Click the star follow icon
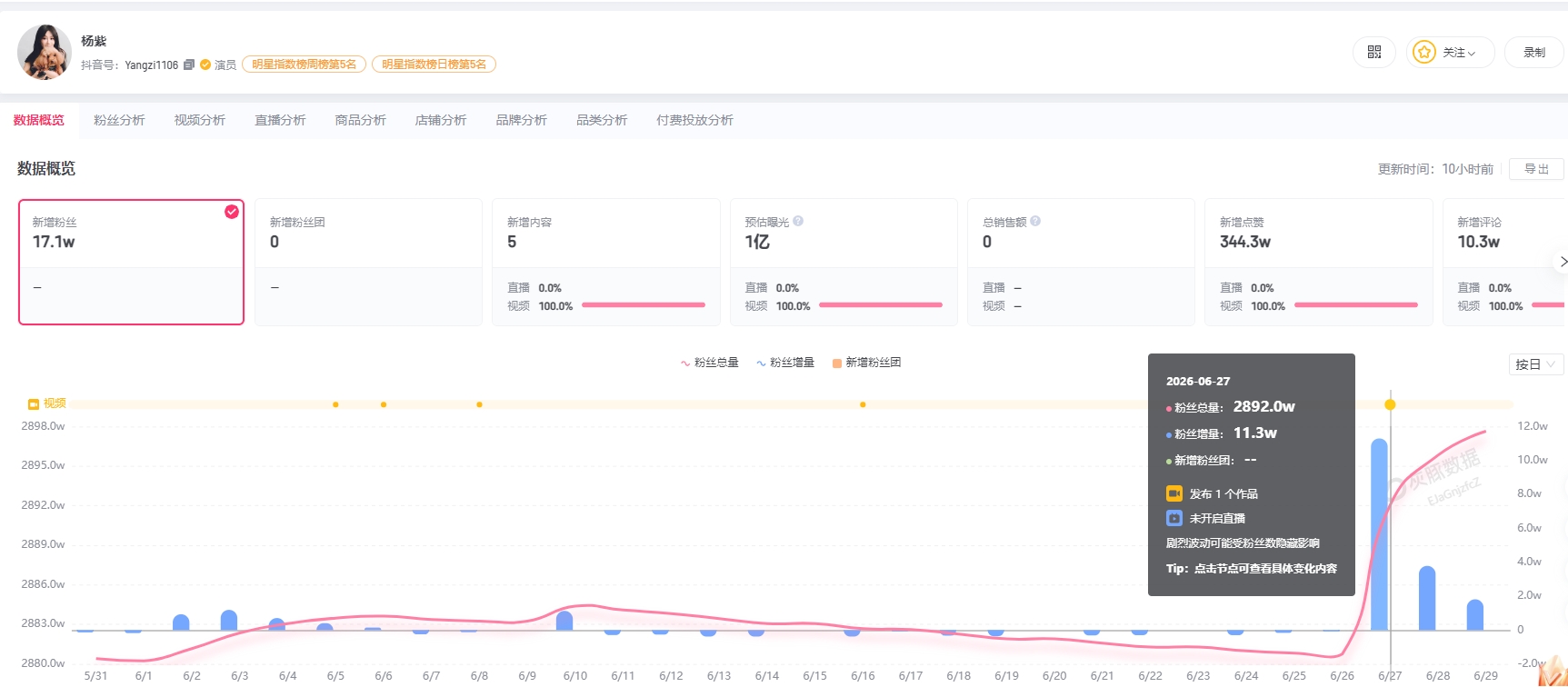This screenshot has height=687, width=1568. [x=1424, y=53]
